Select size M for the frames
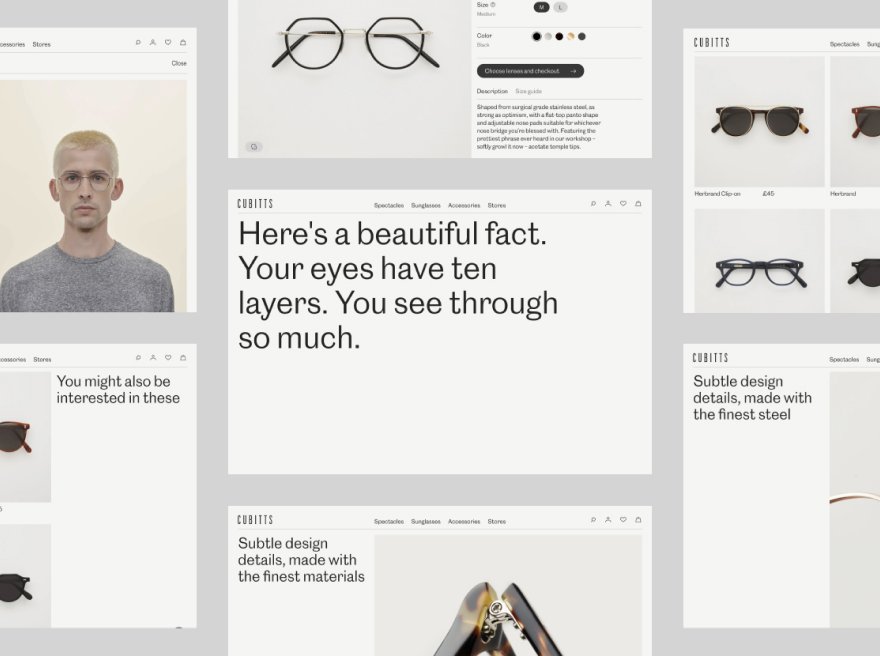 [x=541, y=7]
